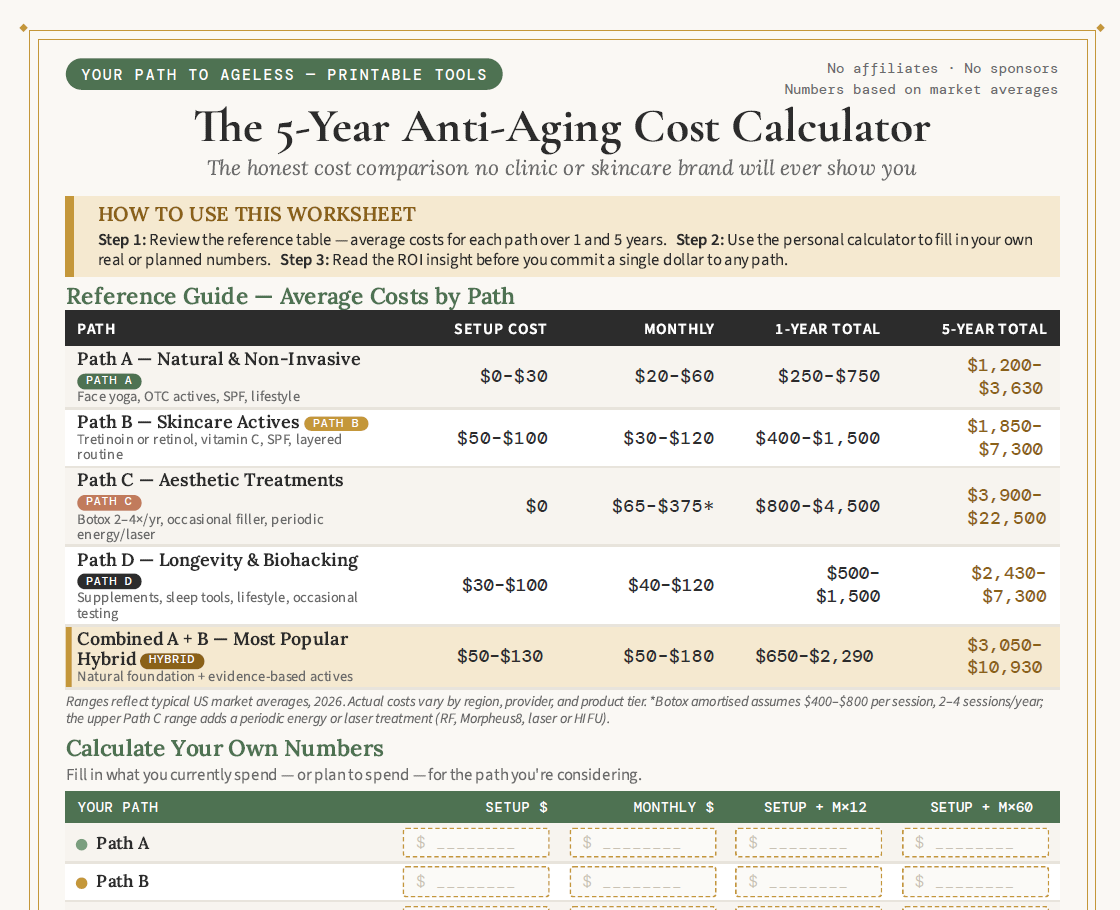Click the 'MONTHLY $' calculator header
Image resolution: width=1120 pixels, height=910 pixels.
coord(674,807)
